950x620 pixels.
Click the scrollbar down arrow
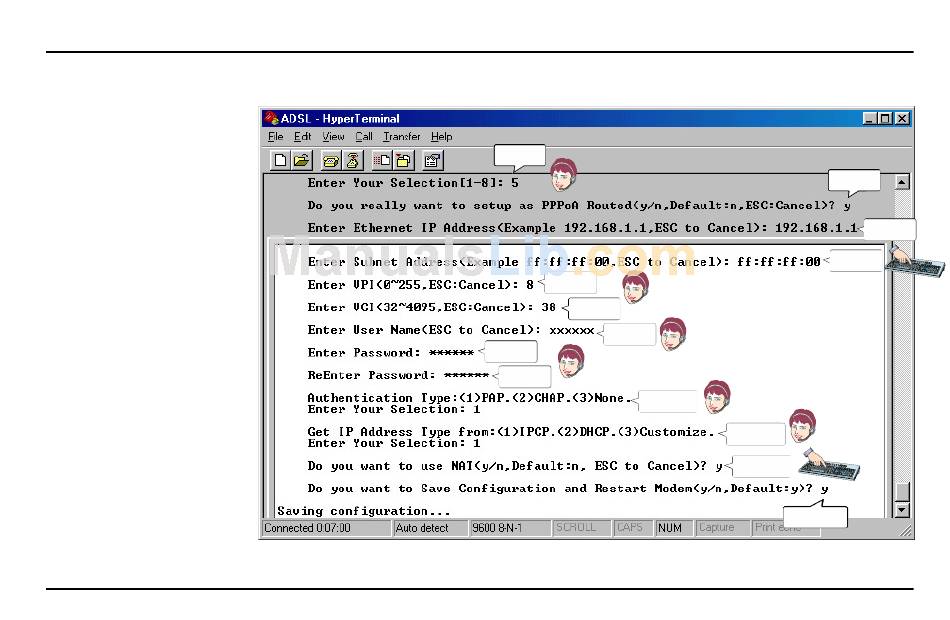pyautogui.click(x=902, y=510)
